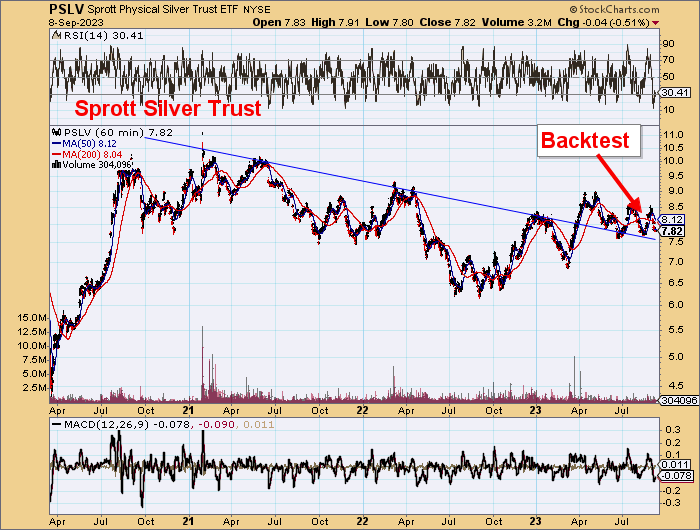Viewport: 700px width, 530px height.
Task: Click the RSI 30.41 axis marker
Action: 676,93
